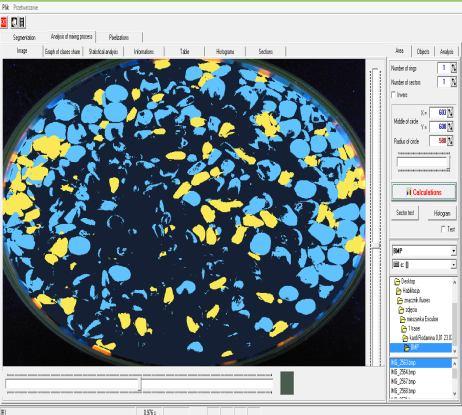462x415 pixels.
Task: Select the highlighted BMP folder
Action: tap(420, 348)
